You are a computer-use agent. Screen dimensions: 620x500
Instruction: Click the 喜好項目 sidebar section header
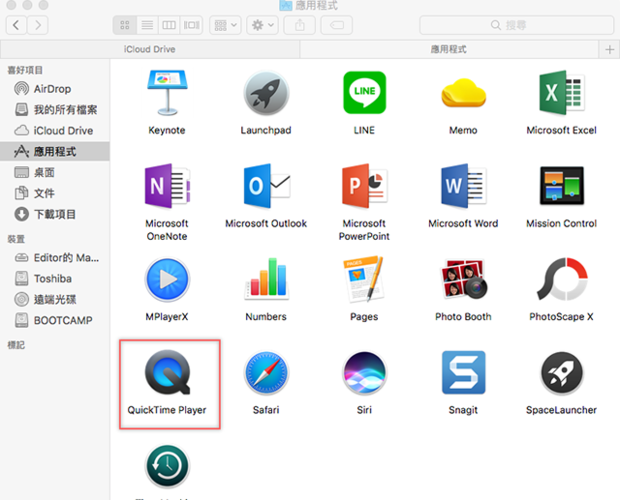click(x=25, y=70)
